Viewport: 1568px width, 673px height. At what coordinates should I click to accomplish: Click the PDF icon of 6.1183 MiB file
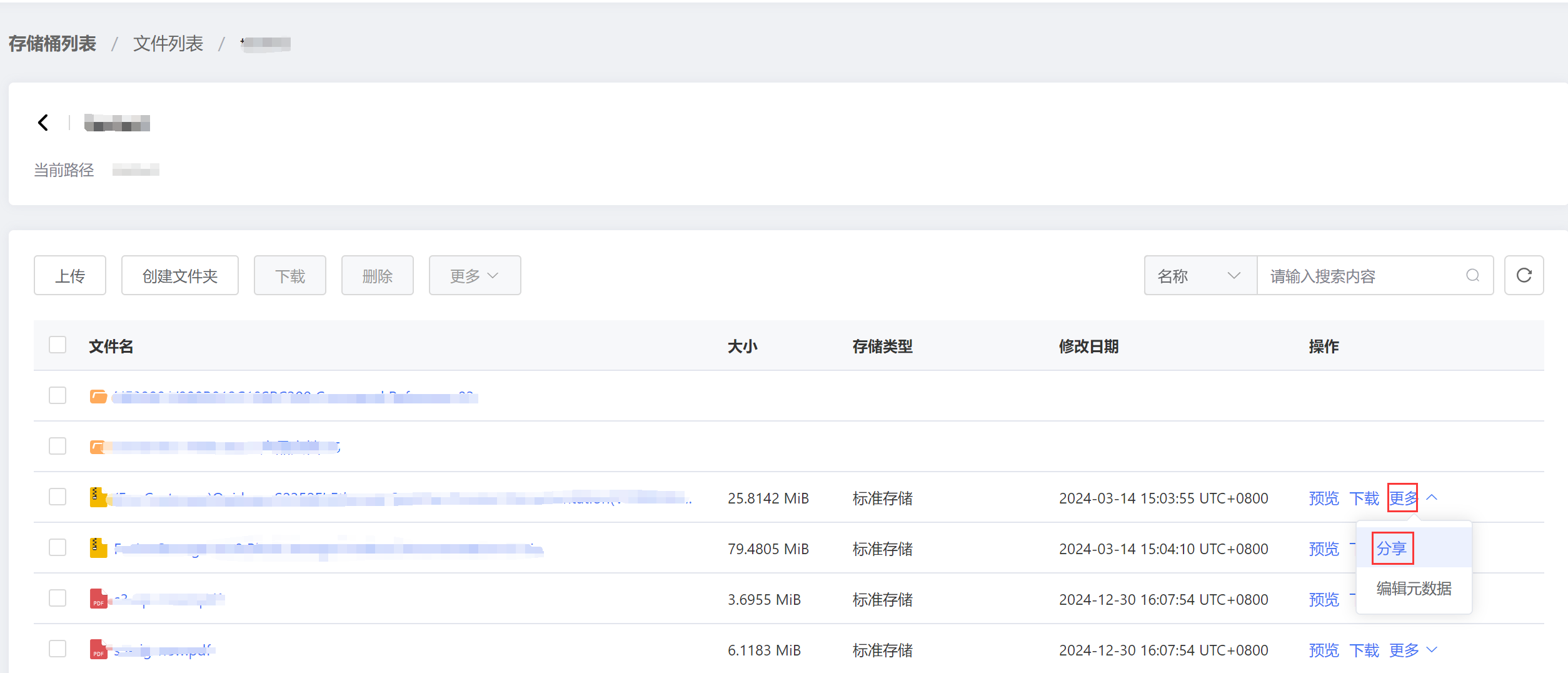98,649
